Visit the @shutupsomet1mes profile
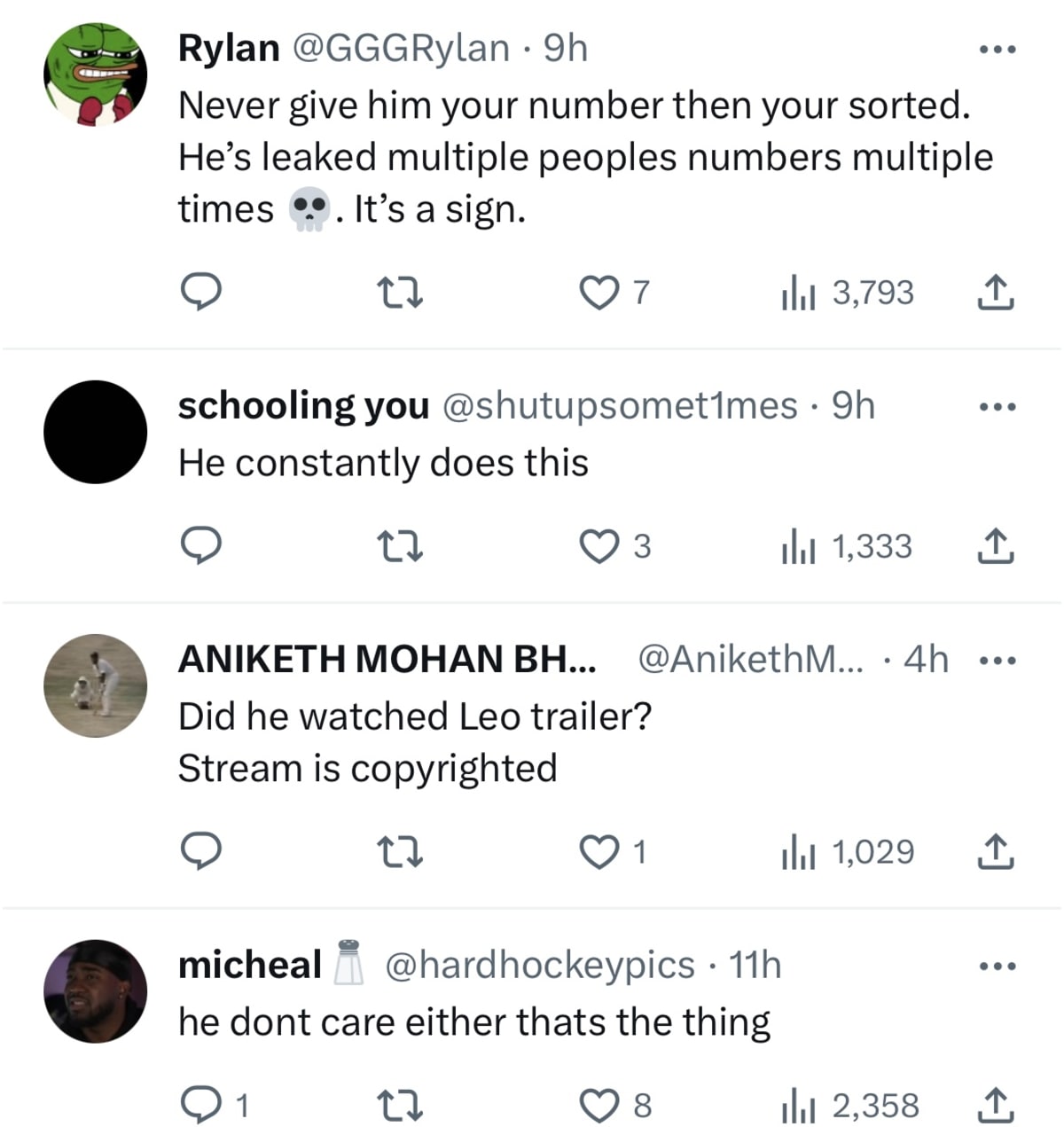The width and height of the screenshot is (1064, 1127). click(x=619, y=405)
